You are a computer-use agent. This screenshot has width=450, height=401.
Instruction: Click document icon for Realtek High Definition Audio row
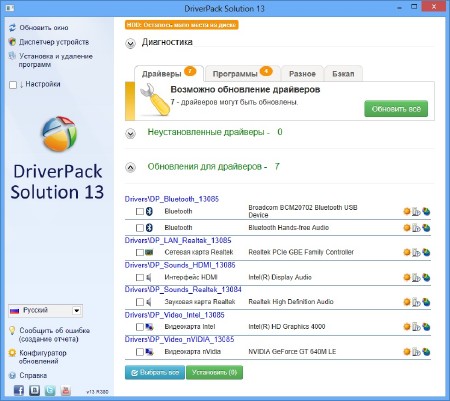tap(416, 302)
